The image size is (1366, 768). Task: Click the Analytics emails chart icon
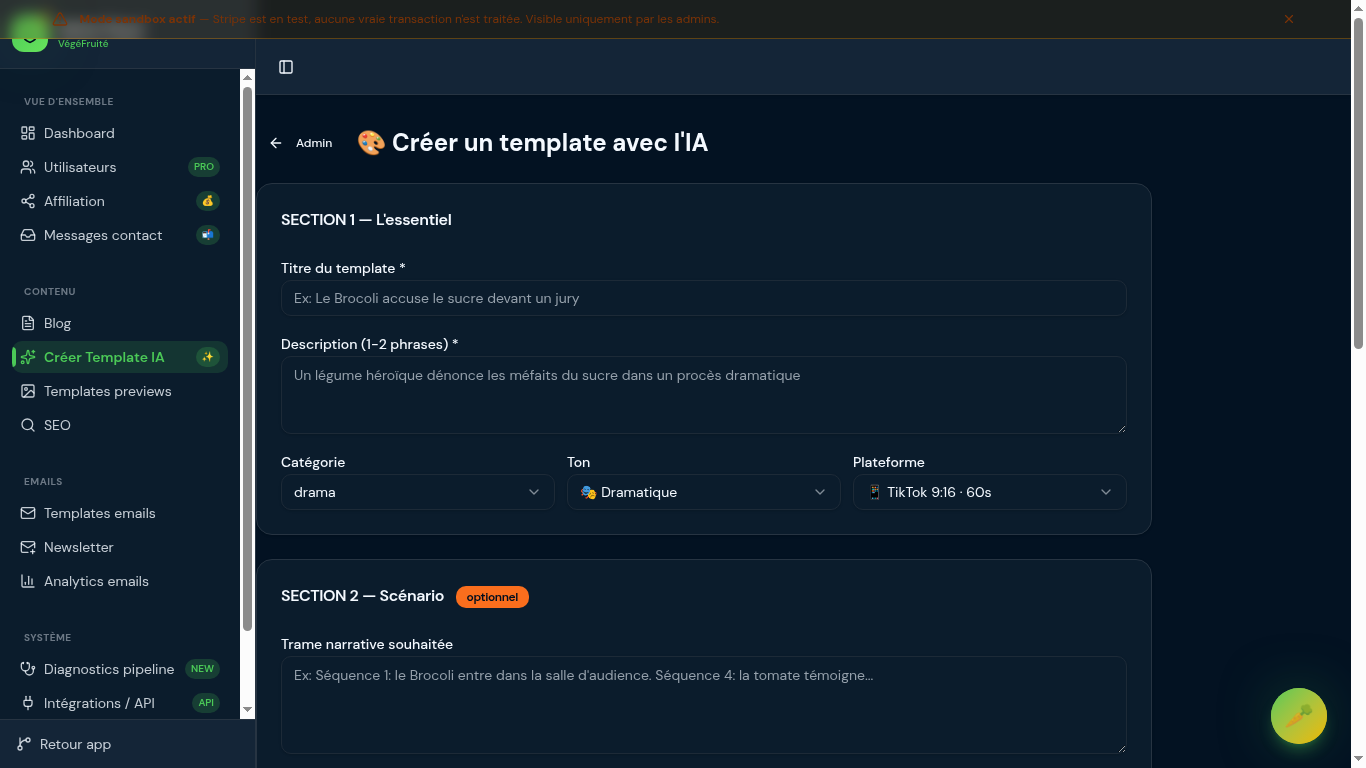pyautogui.click(x=28, y=581)
